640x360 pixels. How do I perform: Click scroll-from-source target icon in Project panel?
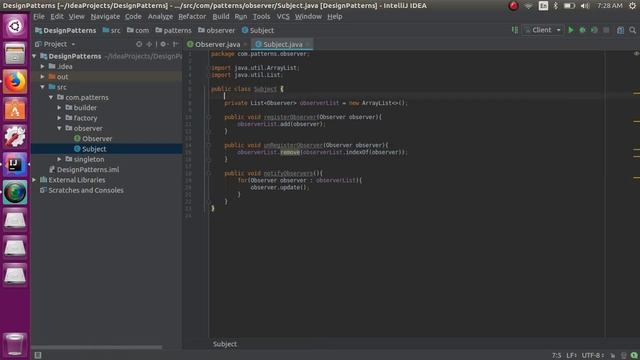139,44
